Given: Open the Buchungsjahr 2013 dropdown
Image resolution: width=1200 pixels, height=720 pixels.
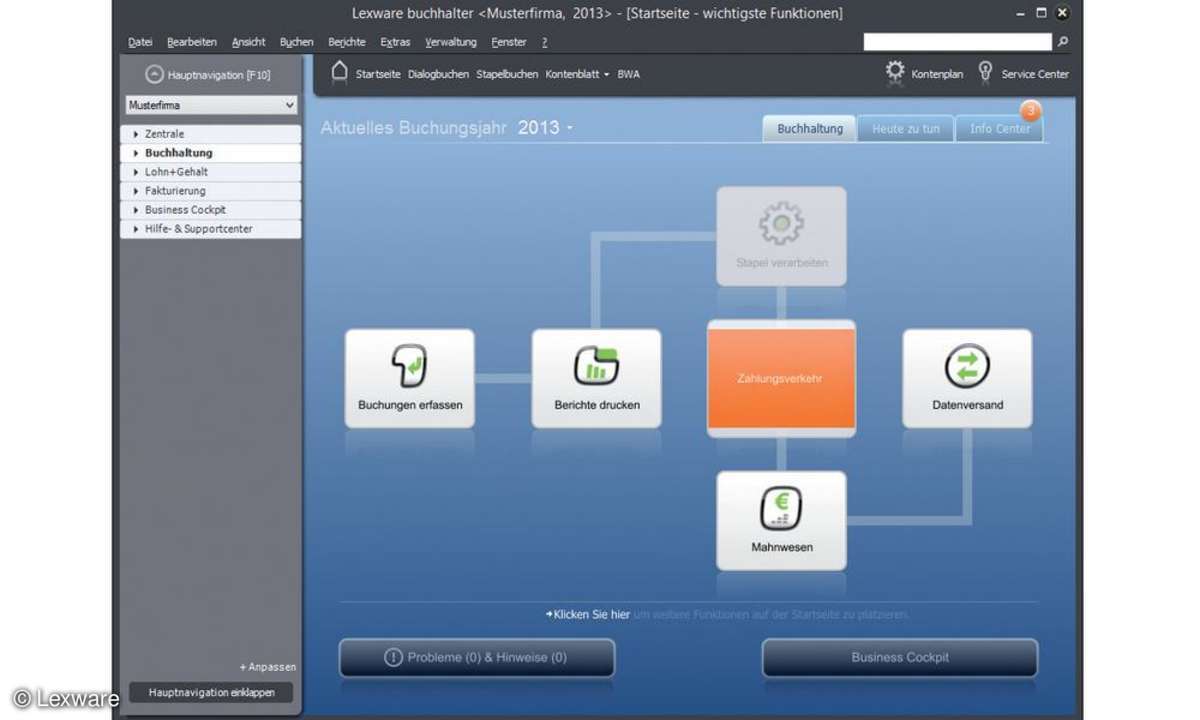Looking at the screenshot, I should pos(546,128).
